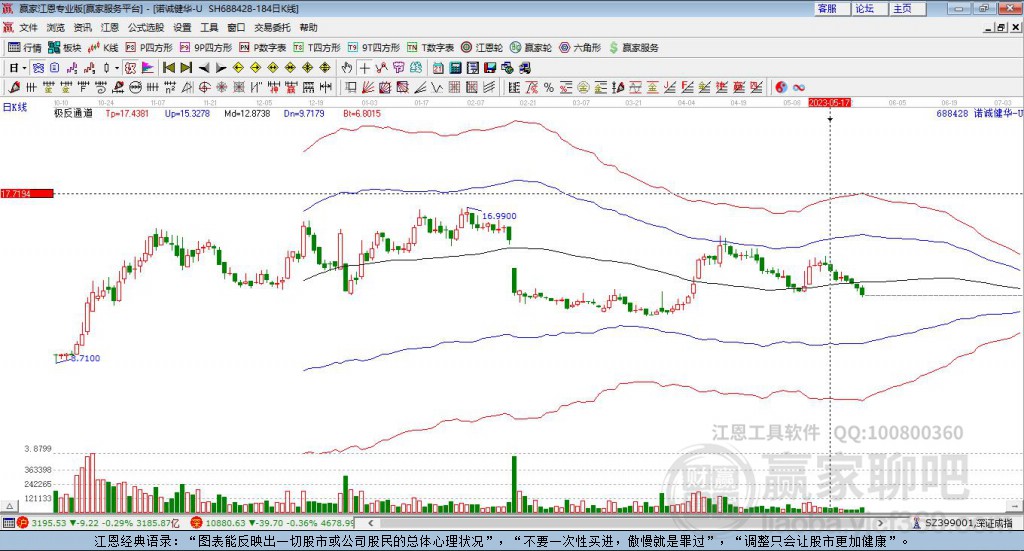The image size is (1024, 551).
Task: Click the 16.9900 high price label
Action: click(x=499, y=216)
